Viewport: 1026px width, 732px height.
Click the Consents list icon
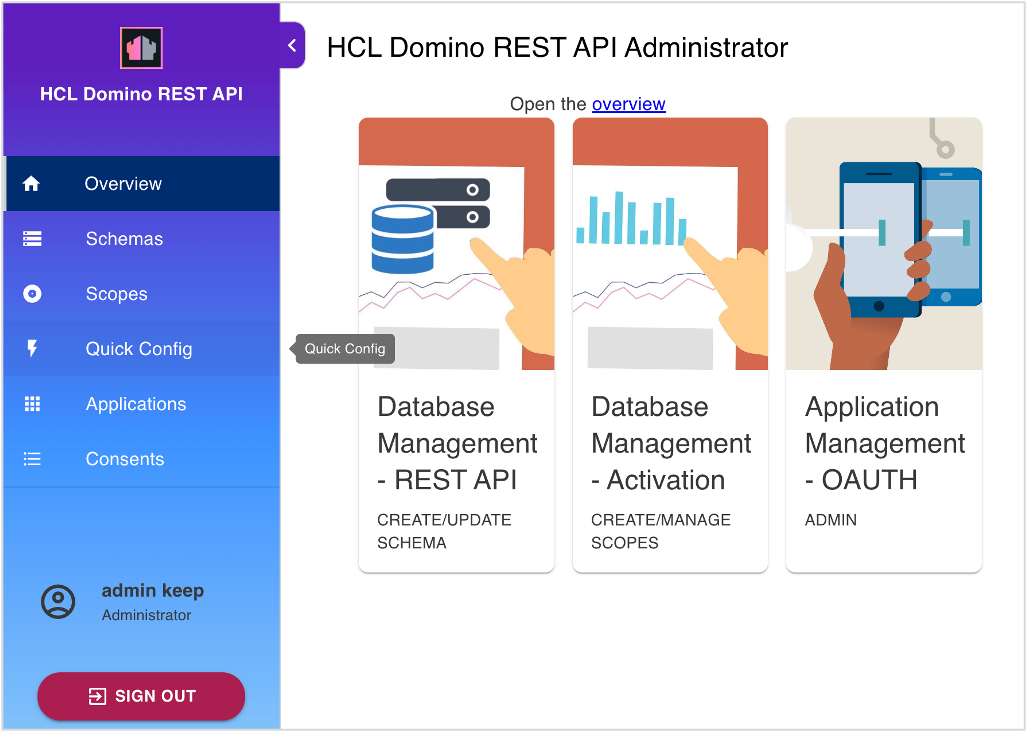pos(32,459)
